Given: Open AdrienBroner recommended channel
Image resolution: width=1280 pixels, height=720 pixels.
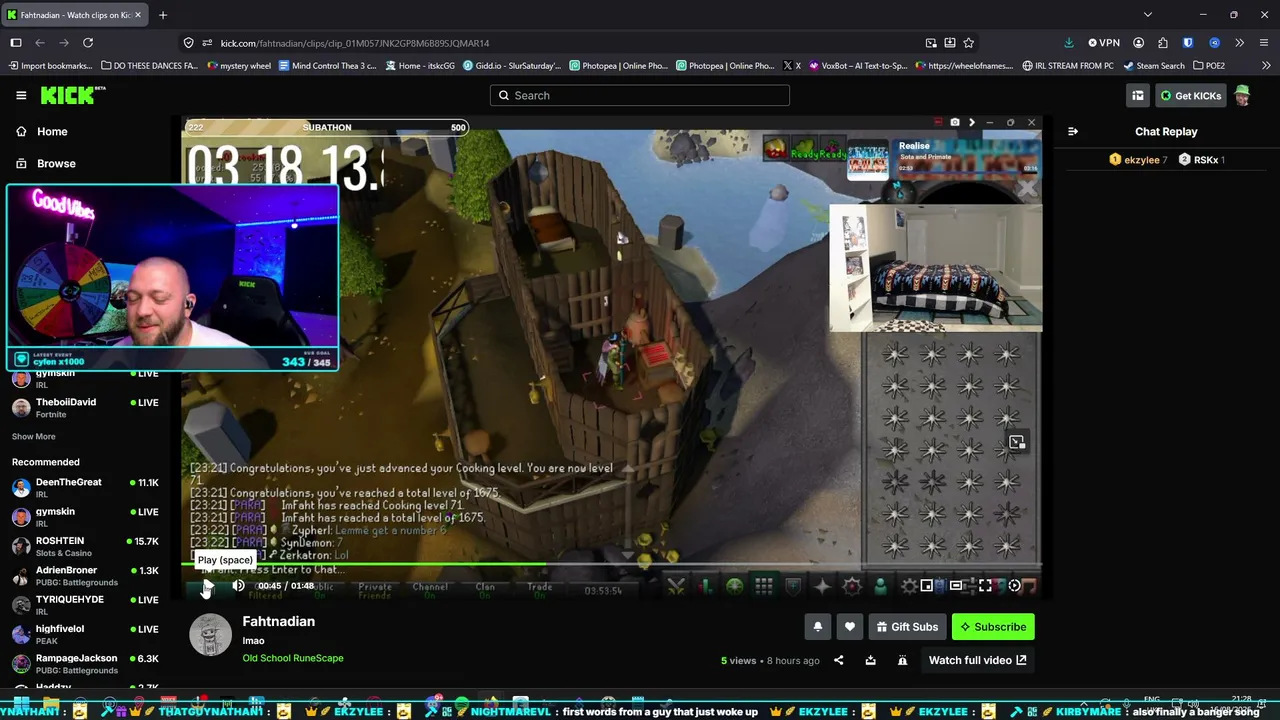Looking at the screenshot, I should [x=86, y=576].
